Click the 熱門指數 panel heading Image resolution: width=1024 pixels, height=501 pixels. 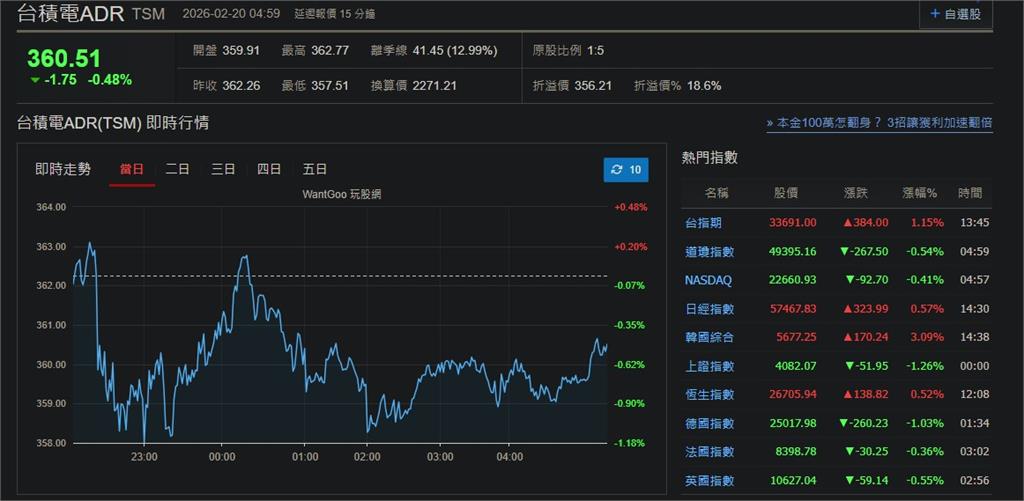(710, 157)
